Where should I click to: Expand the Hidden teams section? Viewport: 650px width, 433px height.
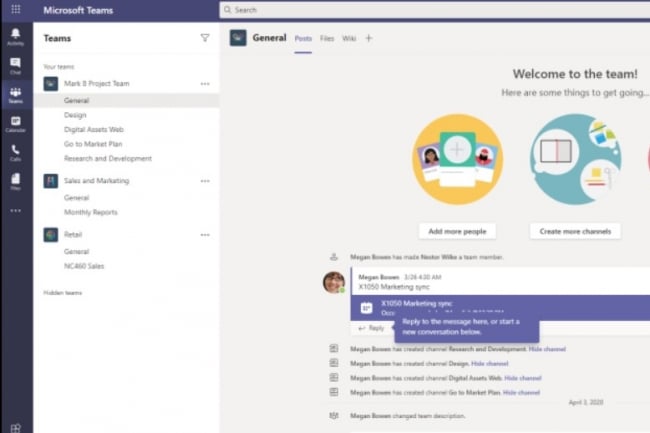pos(63,293)
